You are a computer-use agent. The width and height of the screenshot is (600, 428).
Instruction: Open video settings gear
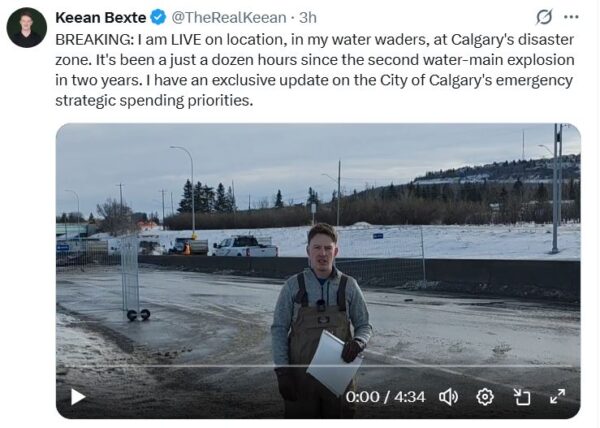coord(485,397)
